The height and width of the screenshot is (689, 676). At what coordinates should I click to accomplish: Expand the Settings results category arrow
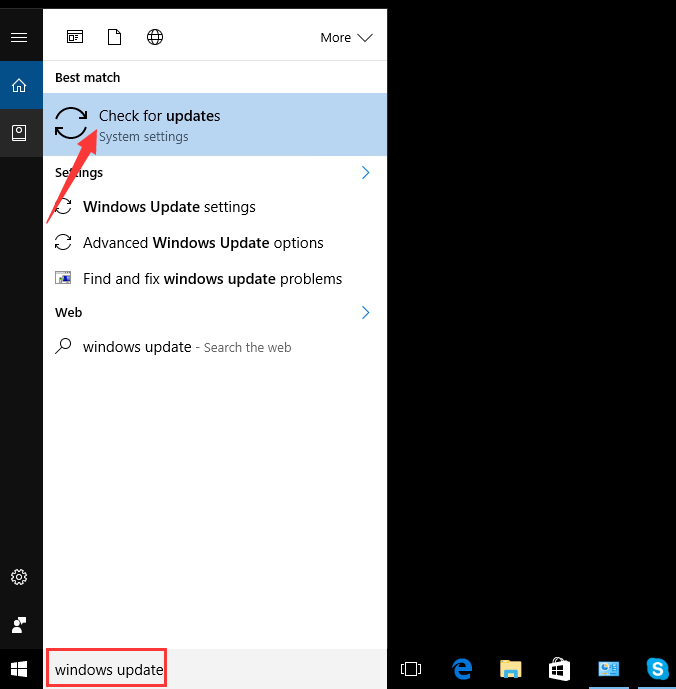click(x=365, y=172)
